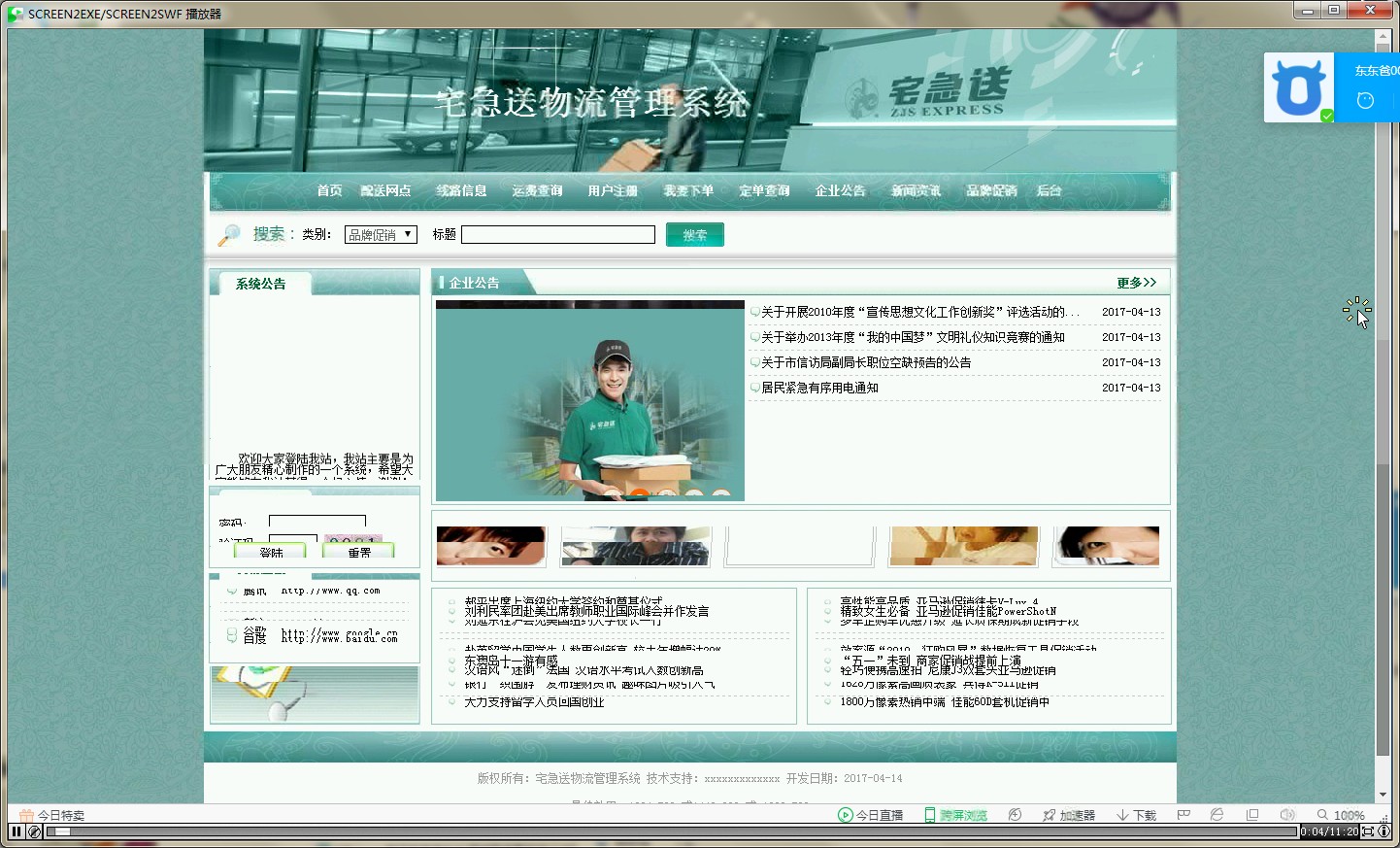Open the player info icon

click(1384, 831)
